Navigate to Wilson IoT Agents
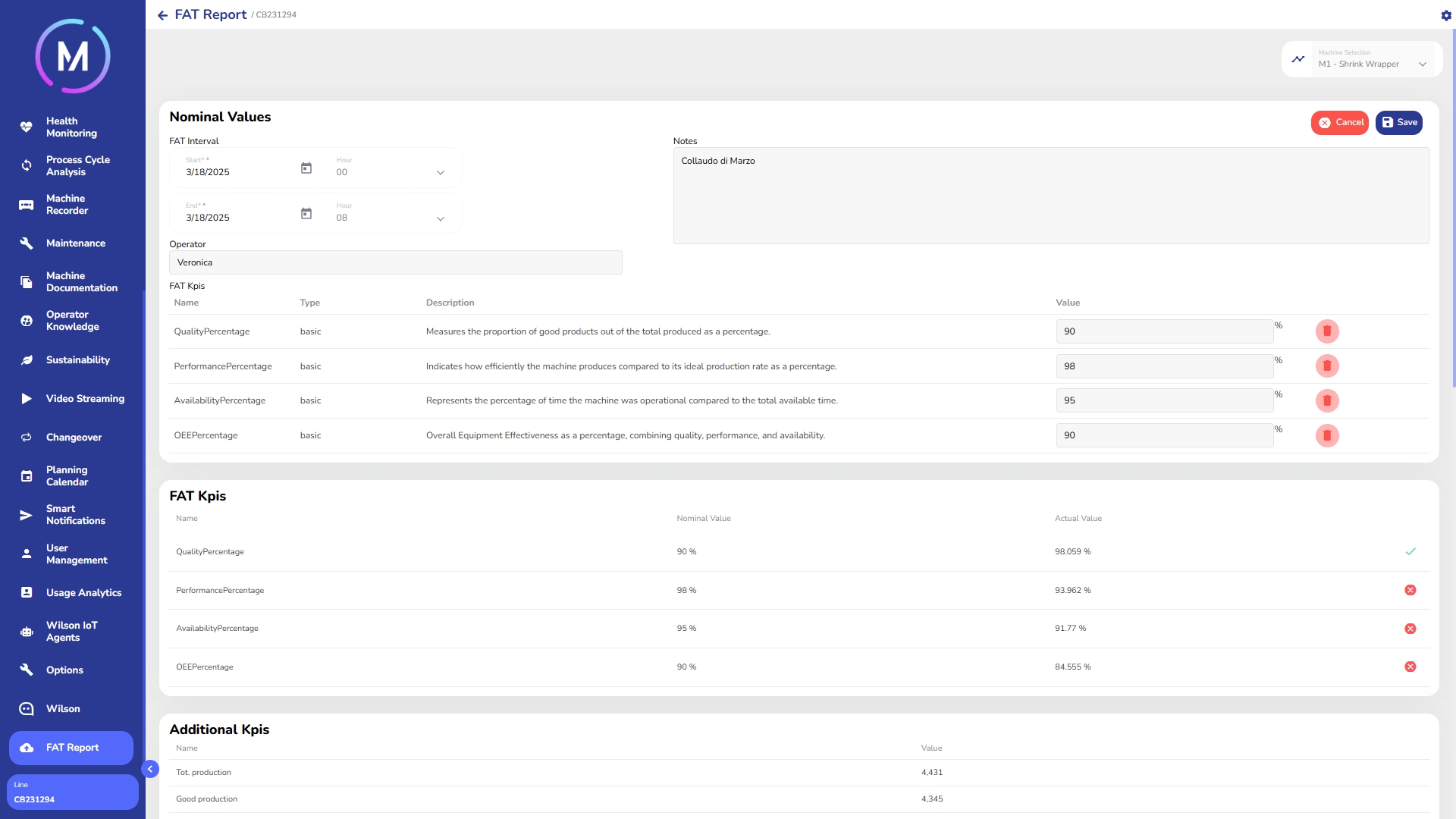The width and height of the screenshot is (1456, 819). coord(71,632)
